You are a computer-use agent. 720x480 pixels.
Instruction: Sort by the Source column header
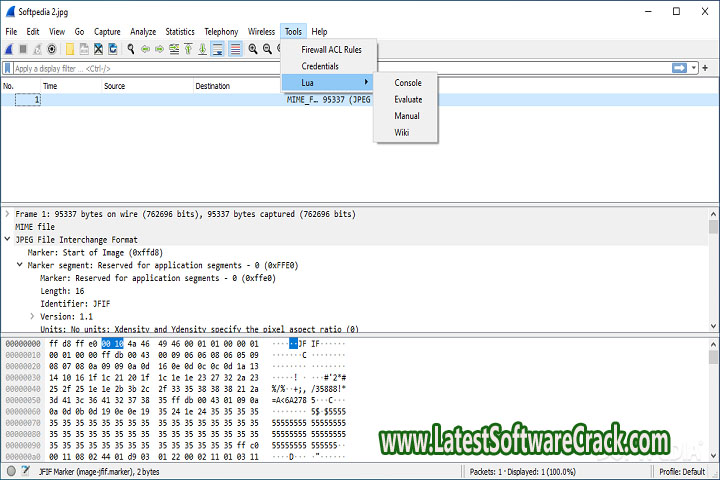[x=147, y=86]
